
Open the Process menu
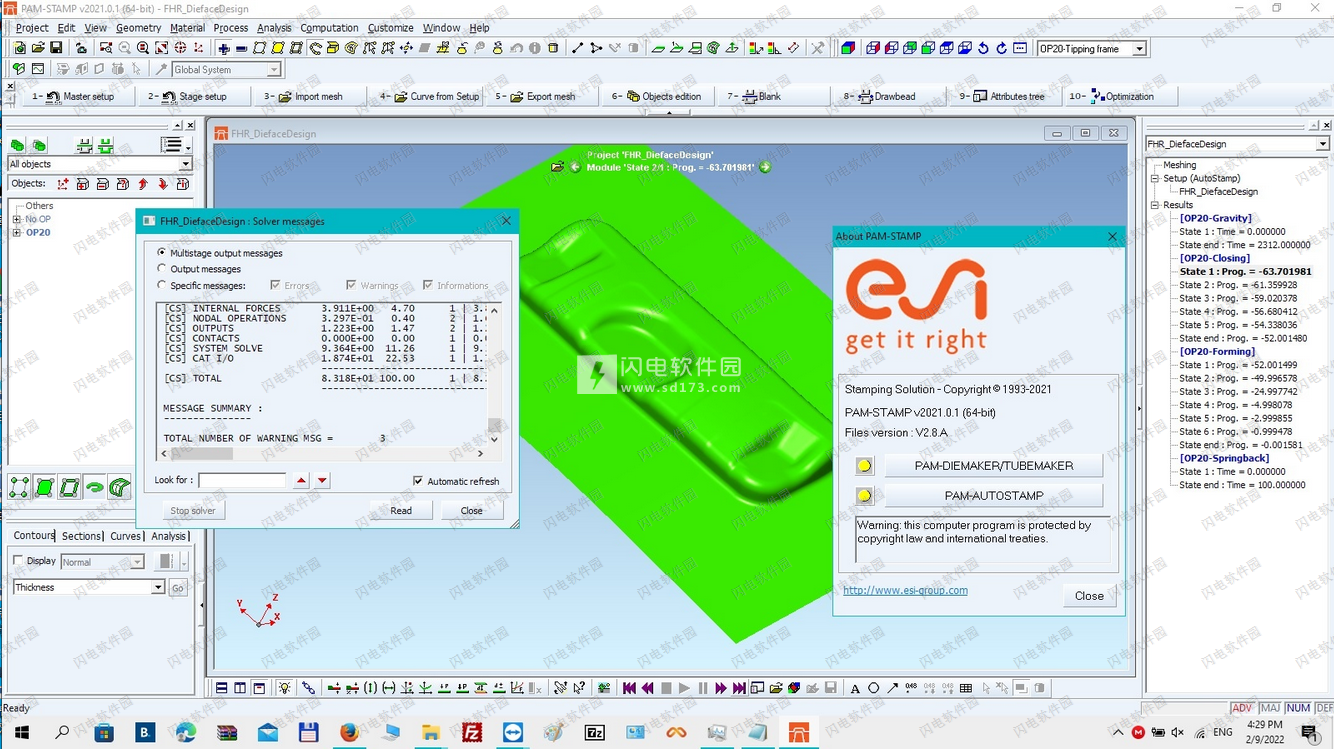click(230, 28)
